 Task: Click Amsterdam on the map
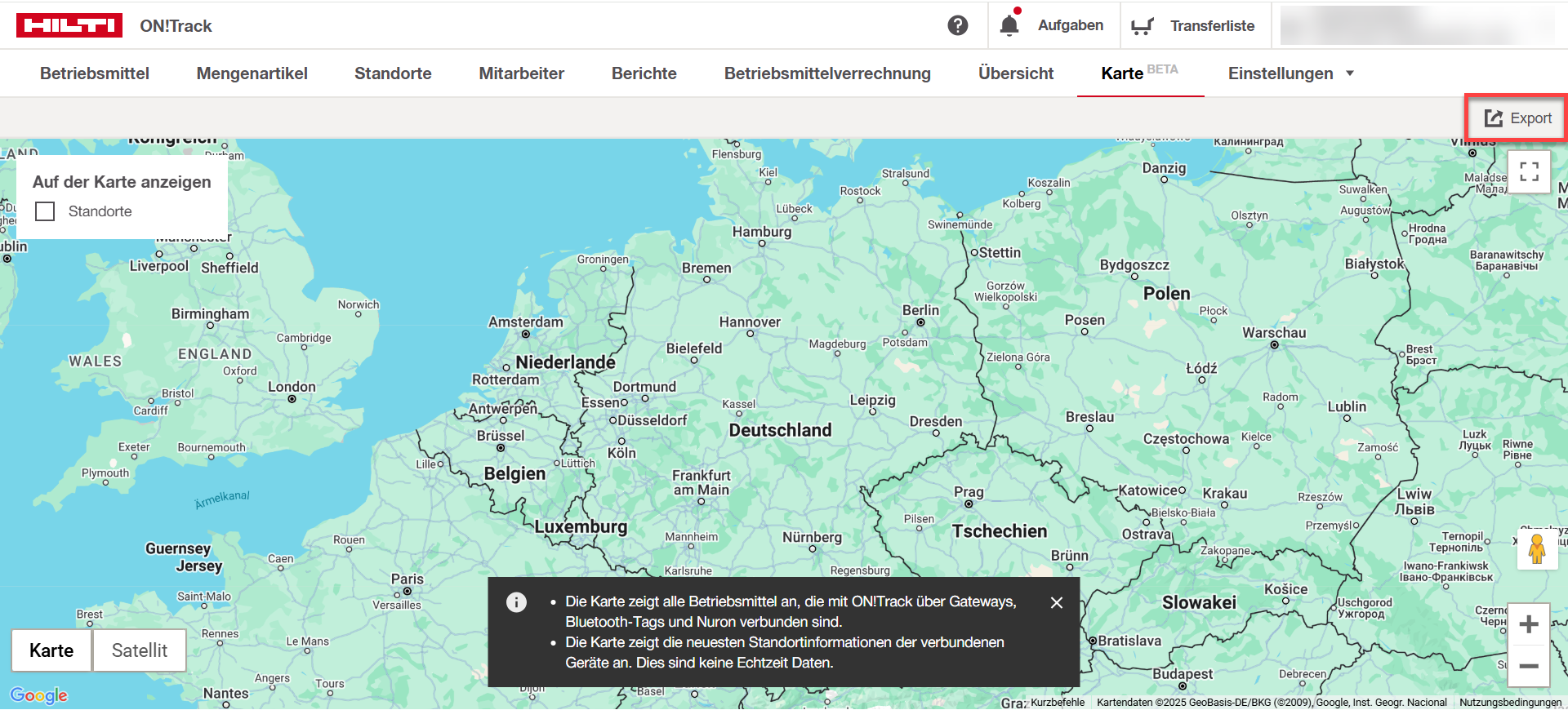pos(526,322)
